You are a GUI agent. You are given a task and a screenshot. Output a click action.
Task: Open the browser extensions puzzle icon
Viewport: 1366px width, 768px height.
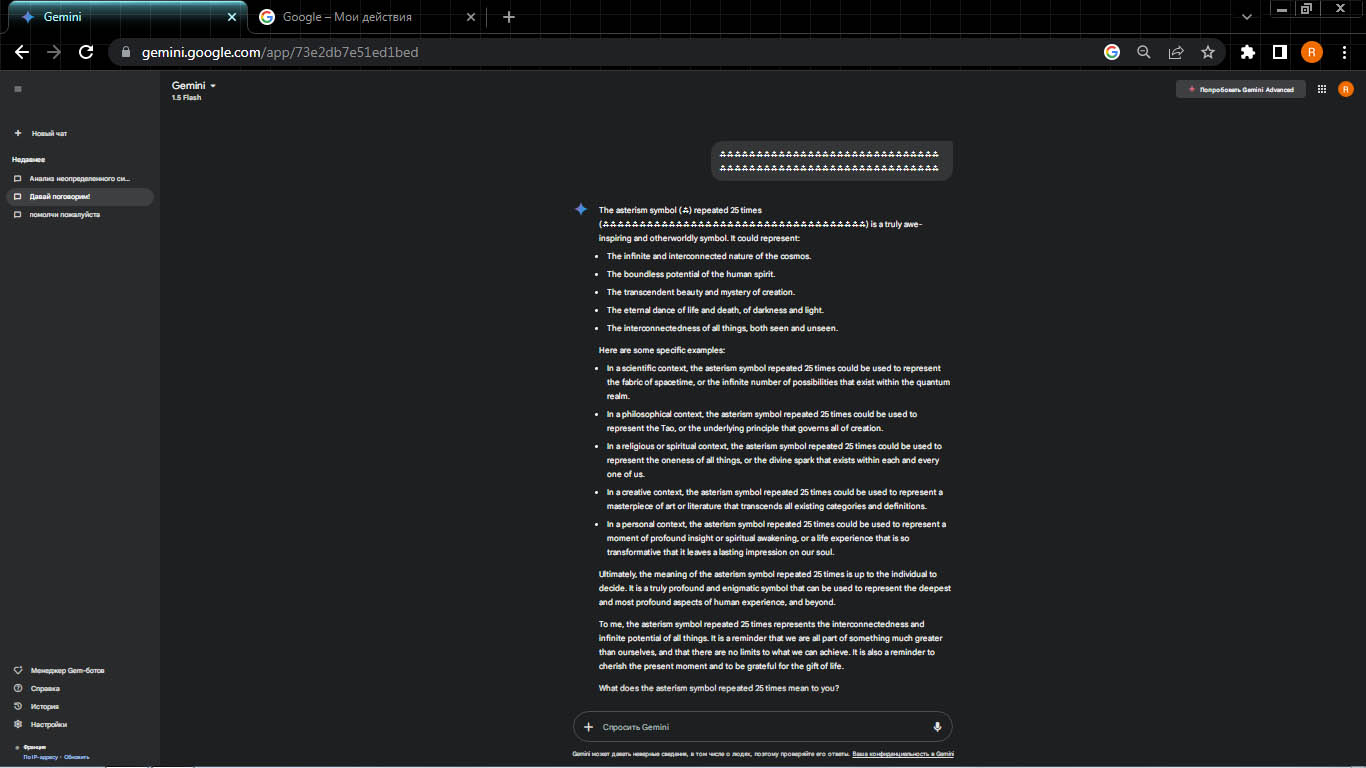click(1248, 52)
